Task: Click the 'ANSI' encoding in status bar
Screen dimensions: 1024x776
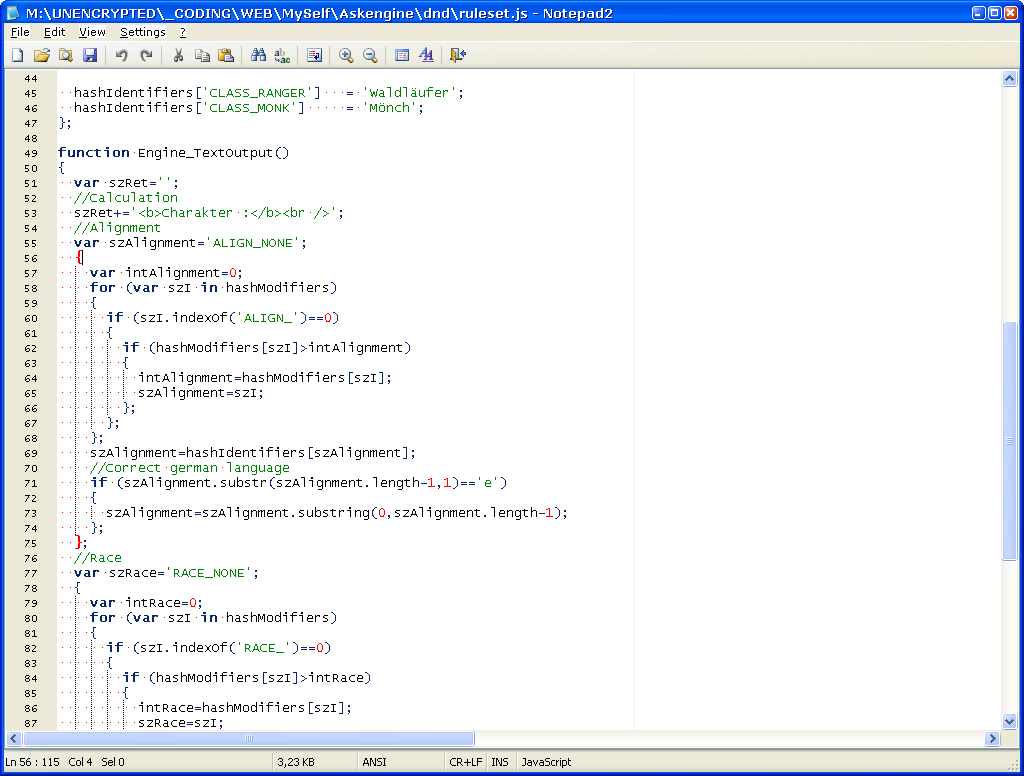Action: (374, 762)
